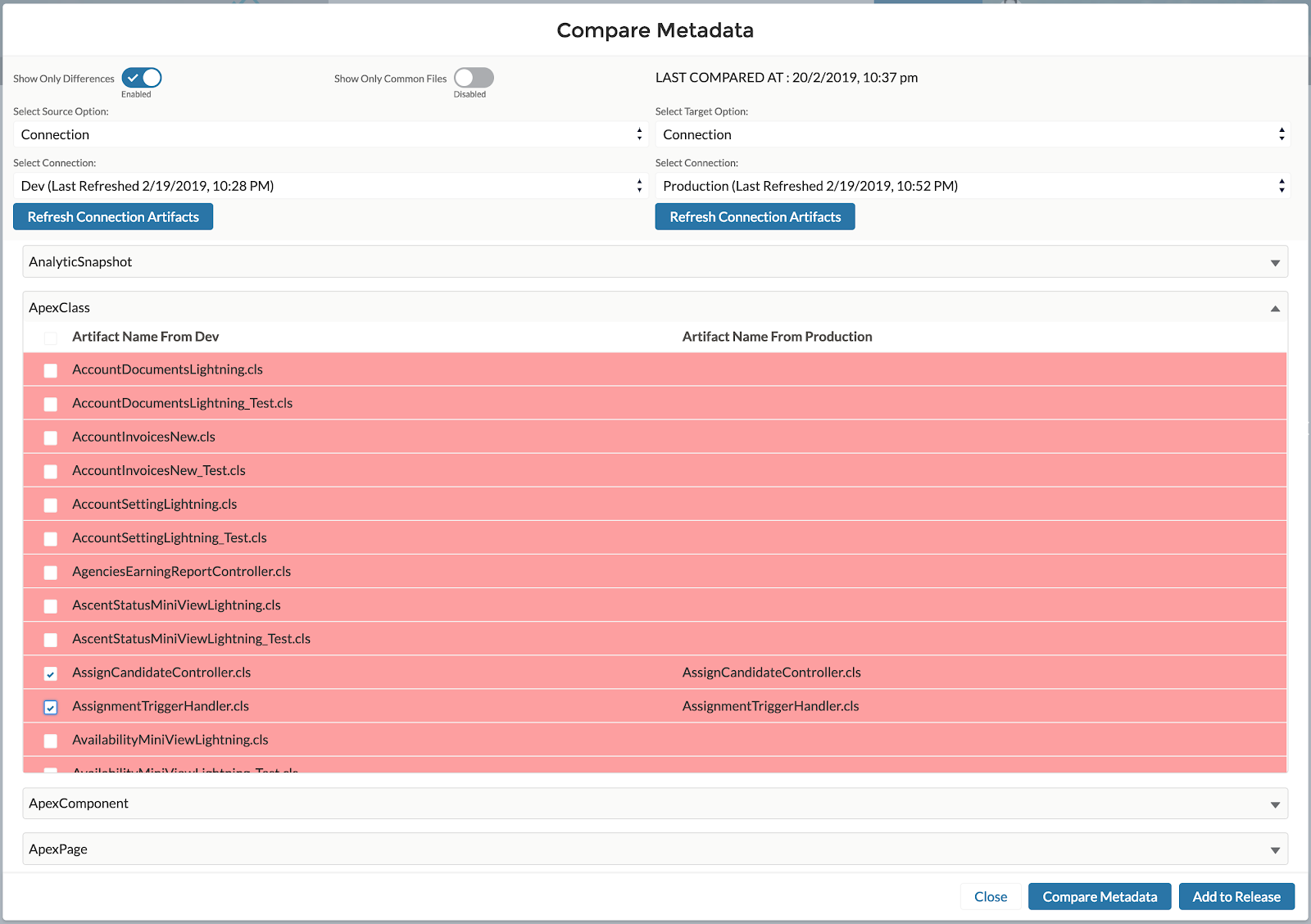Click Artifact Name From Production column header
This screenshot has height=924, width=1311.
click(778, 337)
